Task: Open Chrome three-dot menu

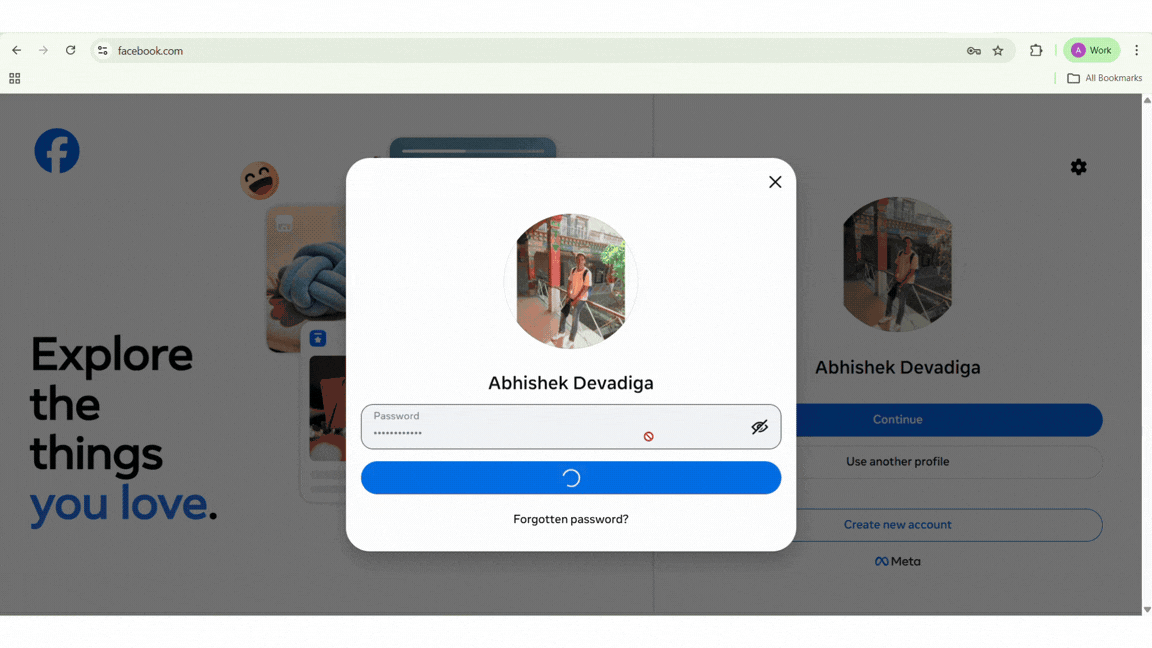Action: pos(1136,50)
